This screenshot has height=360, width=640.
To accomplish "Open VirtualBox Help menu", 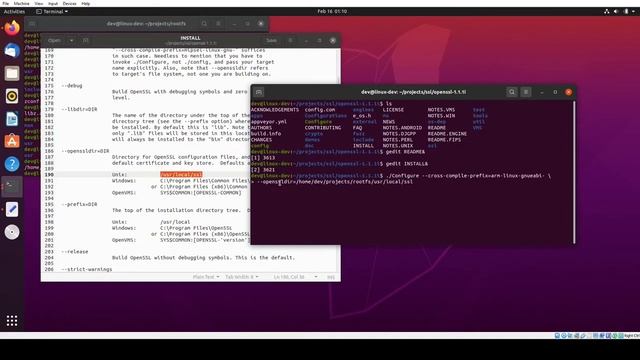I will pyautogui.click(x=86, y=3).
